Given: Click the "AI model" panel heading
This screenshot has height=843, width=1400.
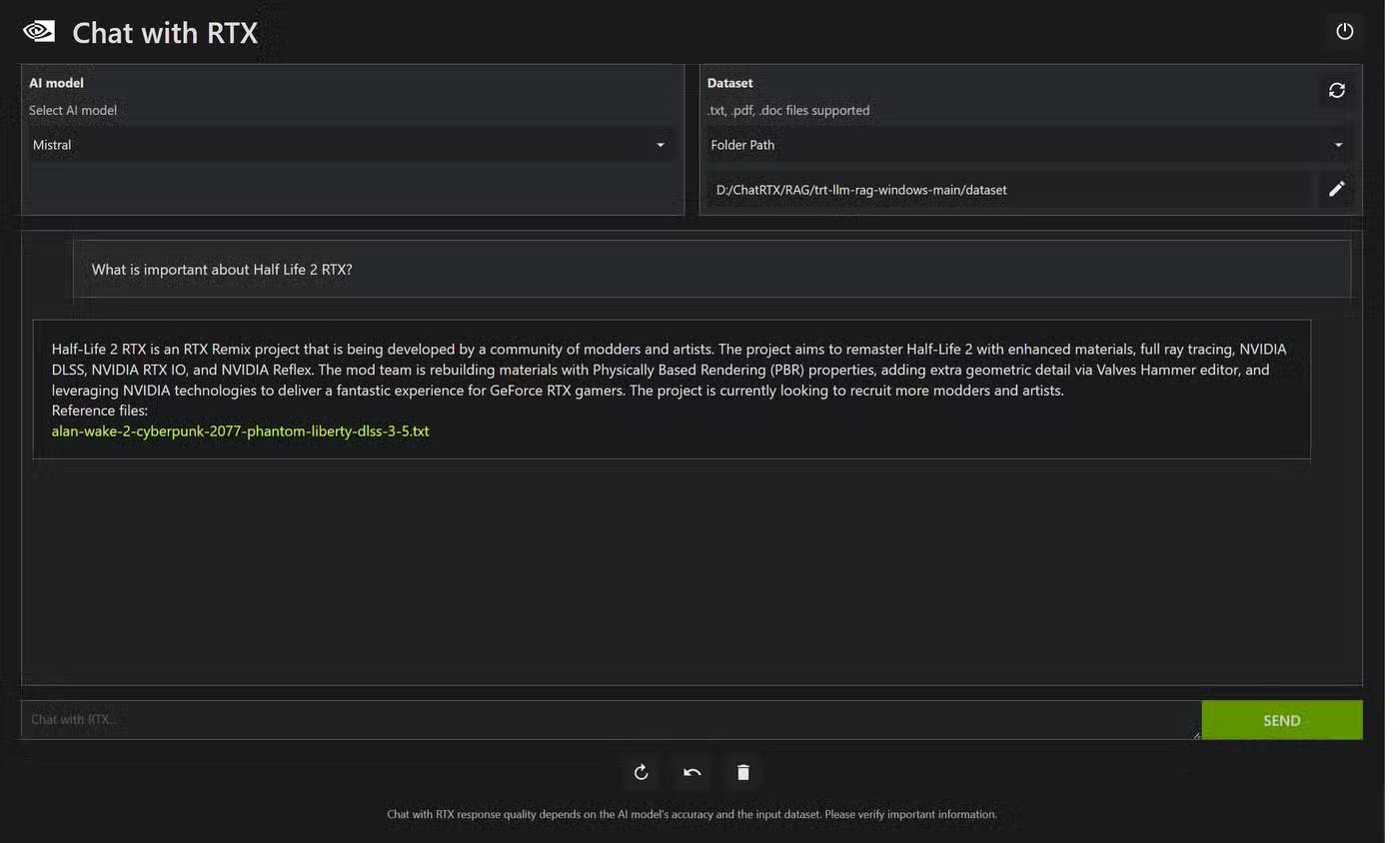Looking at the screenshot, I should click(56, 83).
